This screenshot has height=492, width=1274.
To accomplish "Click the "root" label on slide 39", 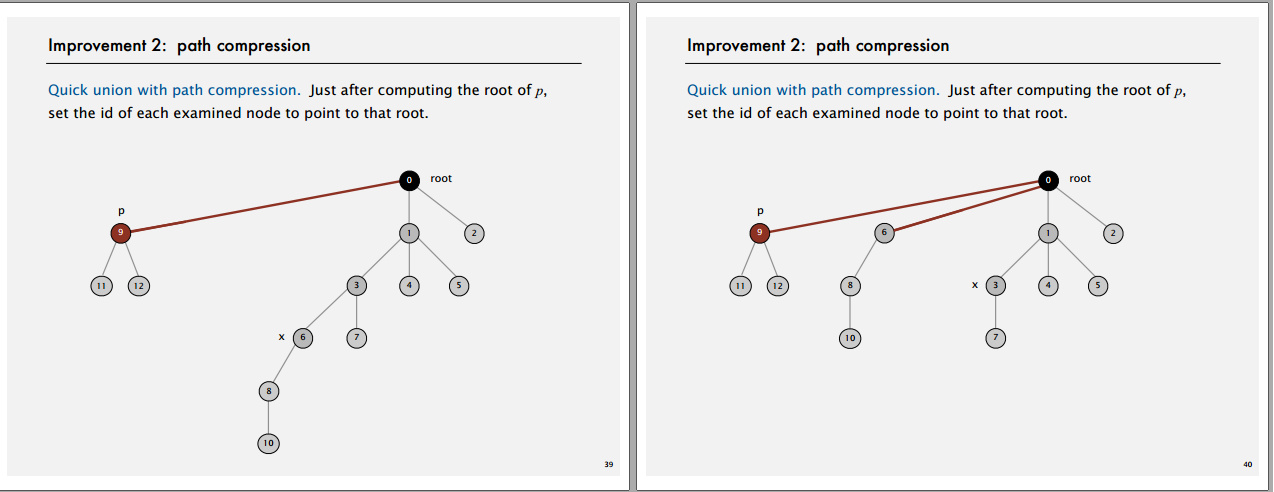I will (x=441, y=178).
